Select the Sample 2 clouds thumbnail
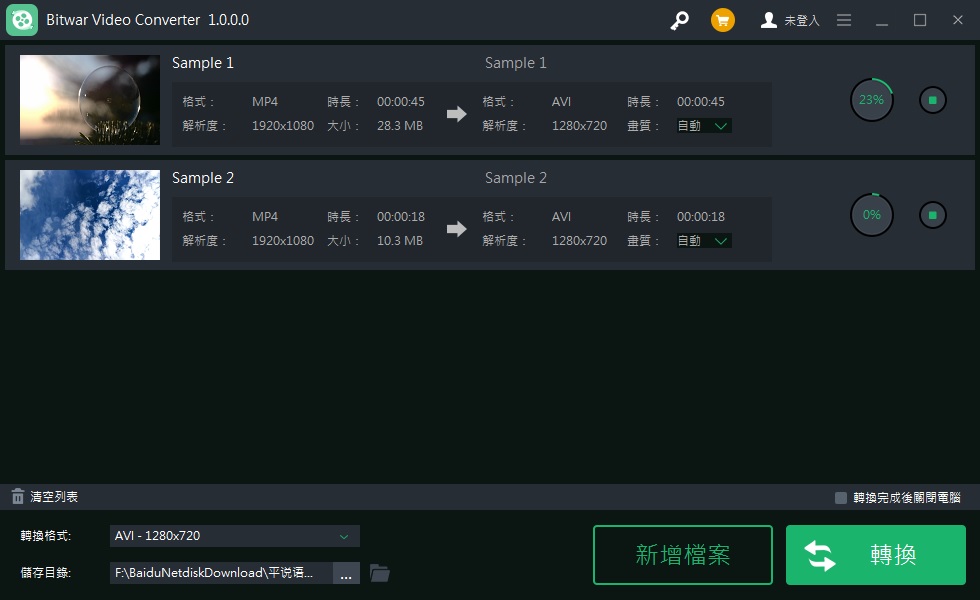 90,215
